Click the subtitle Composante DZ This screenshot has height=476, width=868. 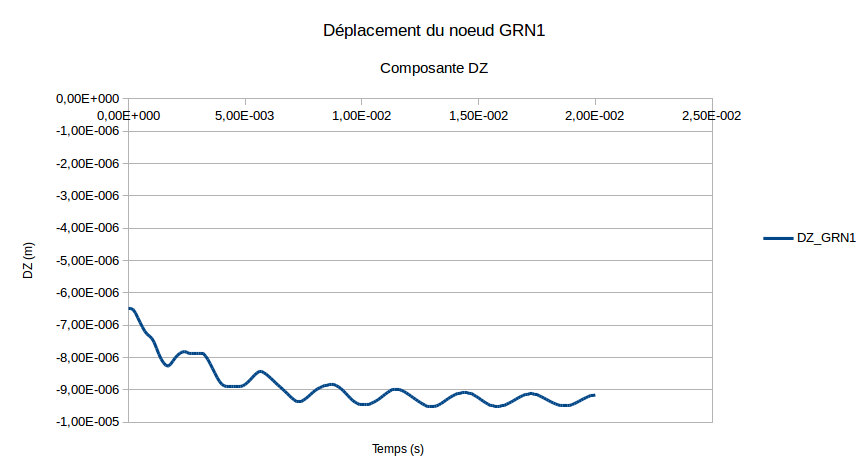pos(434,69)
